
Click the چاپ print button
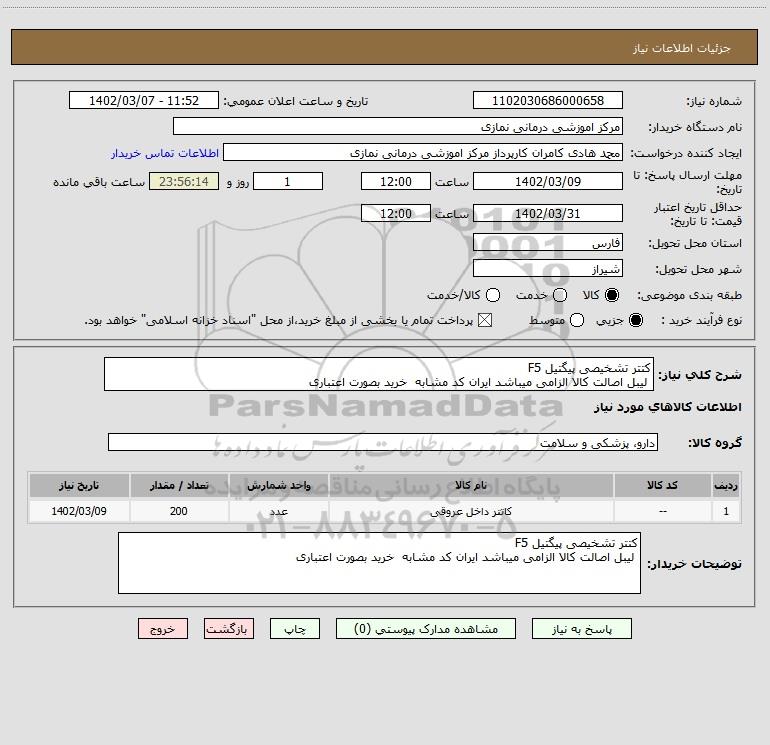295,629
